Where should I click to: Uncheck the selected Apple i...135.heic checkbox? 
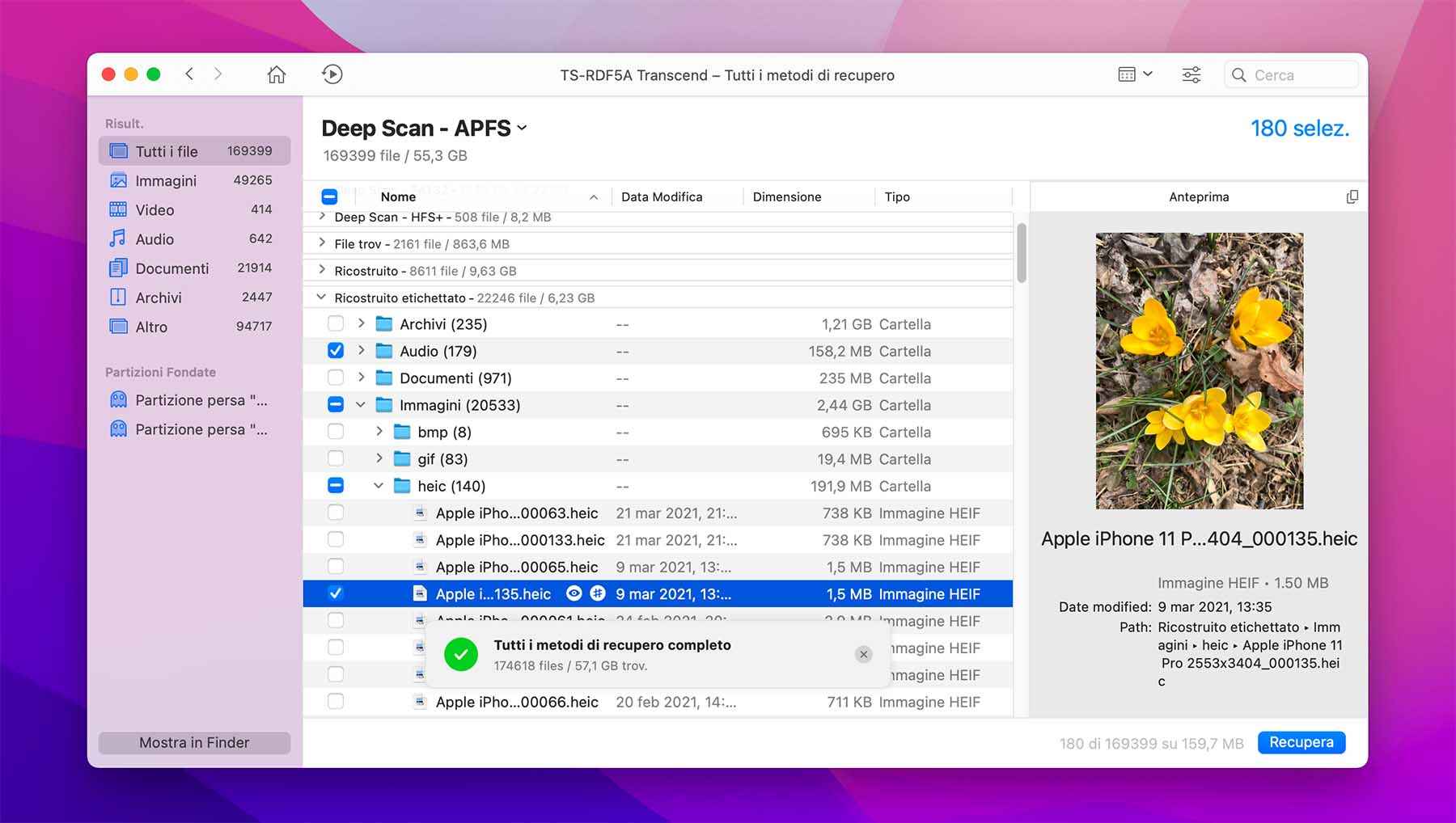(x=336, y=593)
